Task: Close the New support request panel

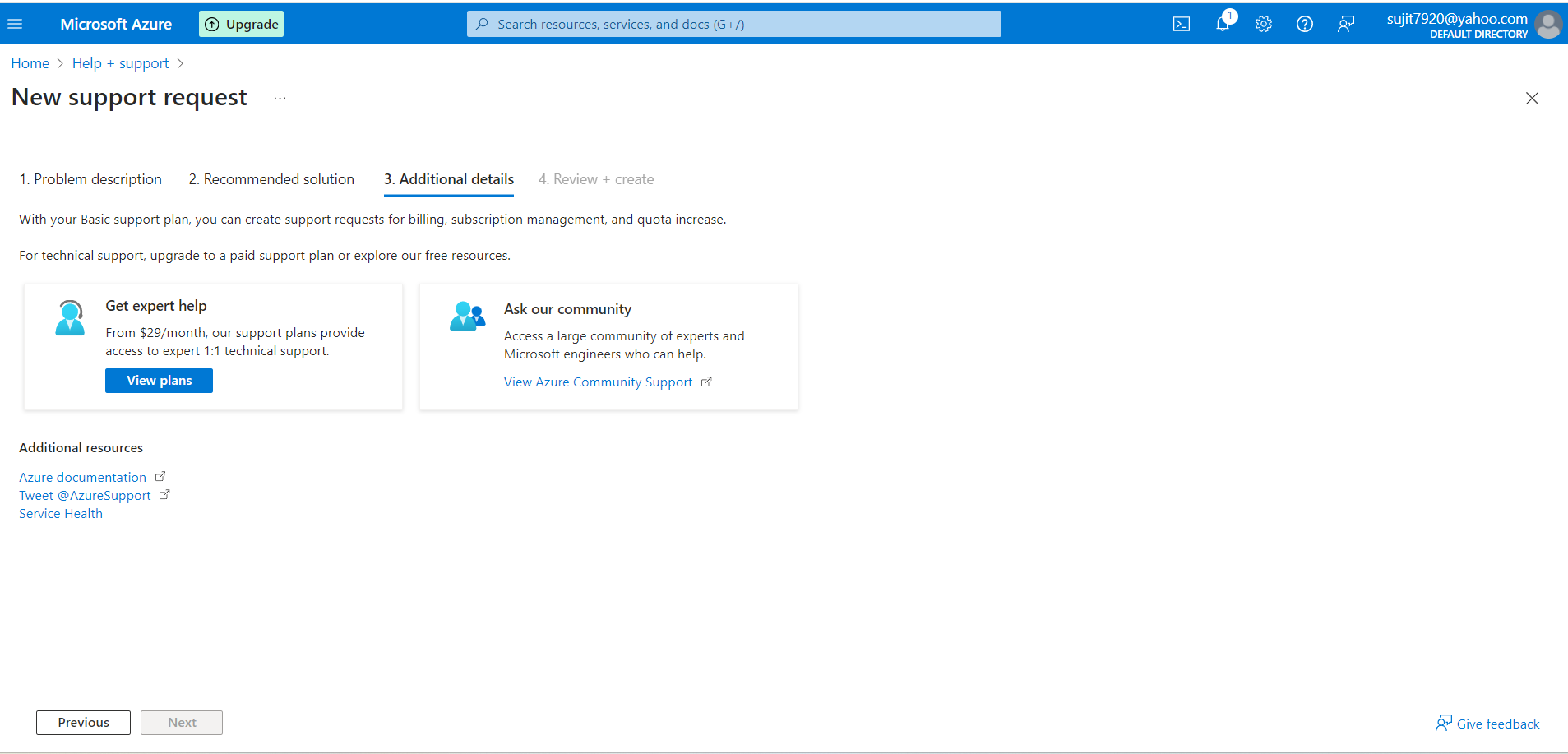Action: click(x=1531, y=98)
